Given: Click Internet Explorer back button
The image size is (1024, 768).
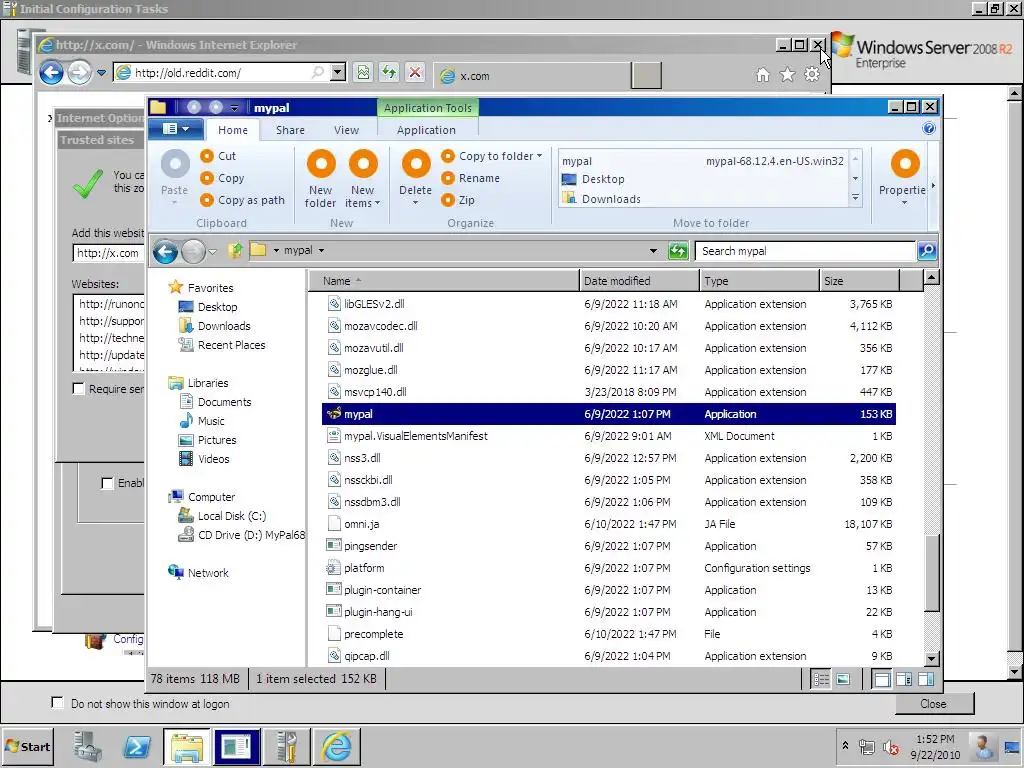Looking at the screenshot, I should pos(52,72).
